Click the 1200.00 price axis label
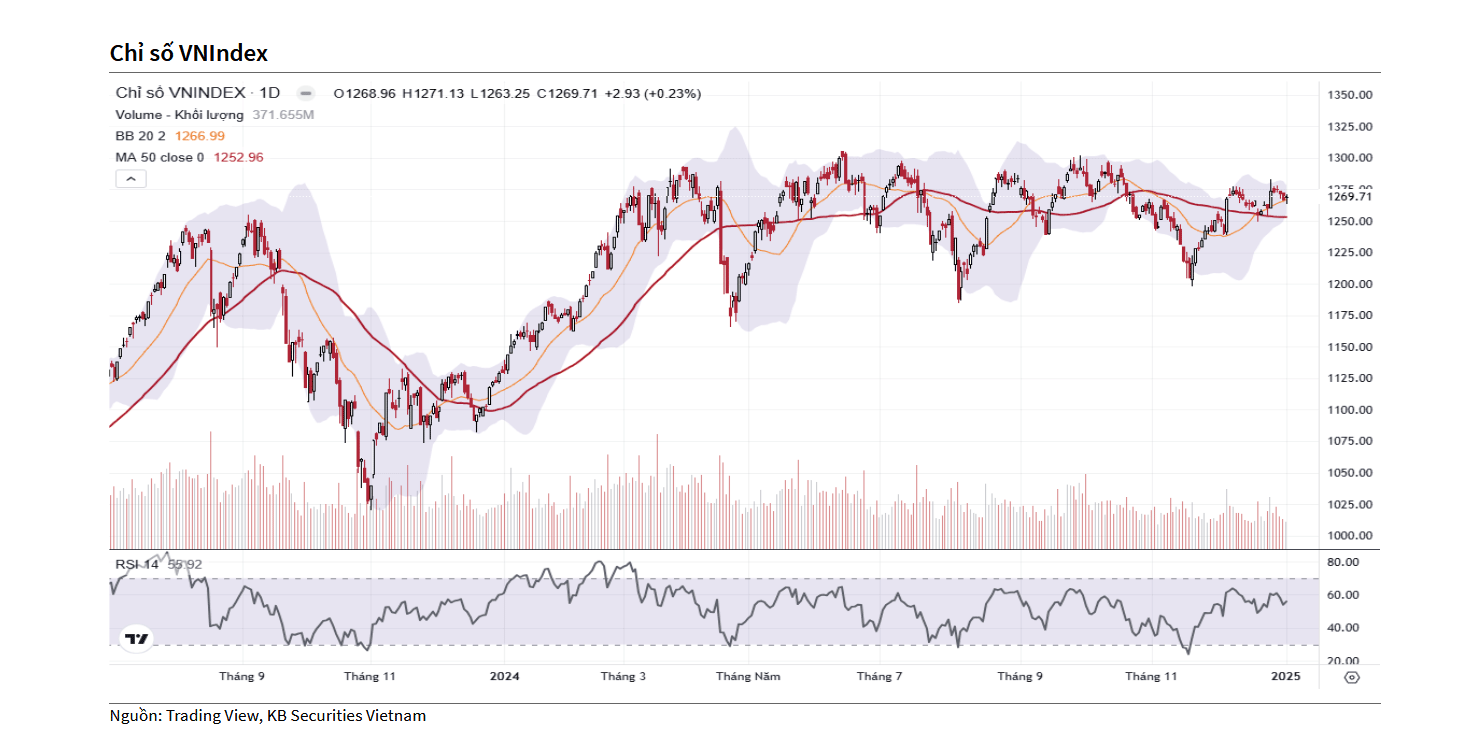 coord(1350,284)
